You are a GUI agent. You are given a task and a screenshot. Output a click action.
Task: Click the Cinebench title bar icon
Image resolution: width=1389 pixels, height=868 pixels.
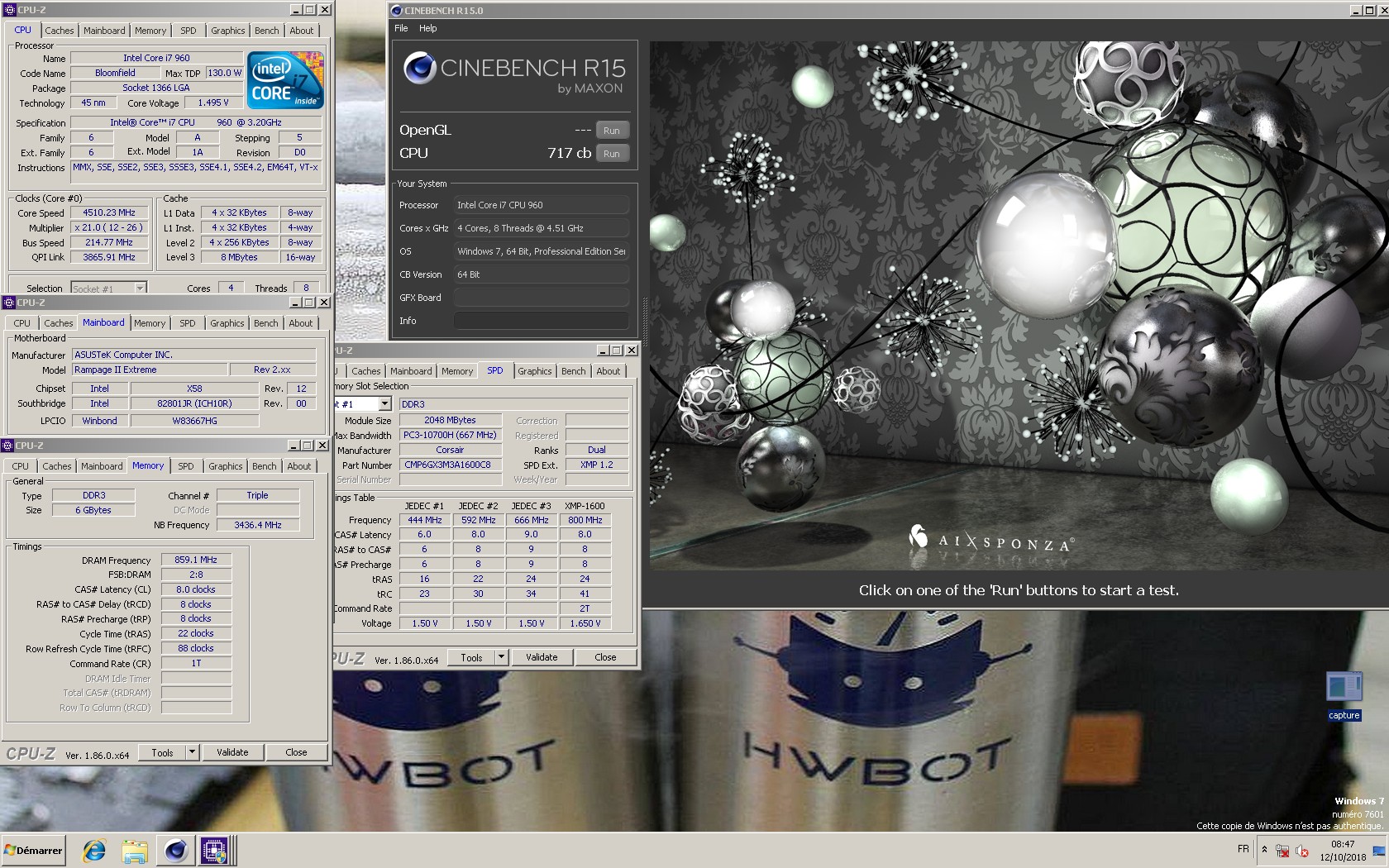[x=396, y=11]
